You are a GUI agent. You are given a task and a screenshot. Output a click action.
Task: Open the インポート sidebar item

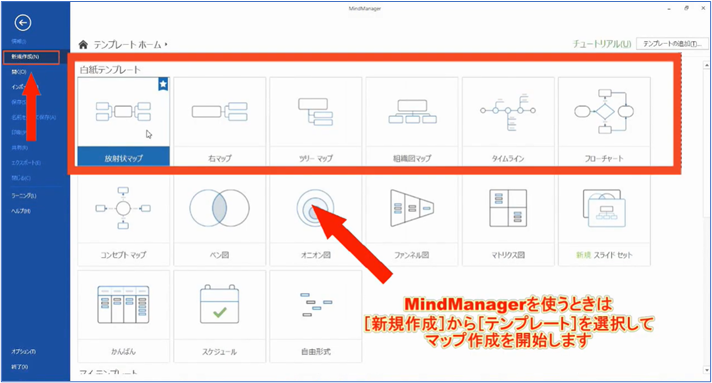tap(25, 87)
